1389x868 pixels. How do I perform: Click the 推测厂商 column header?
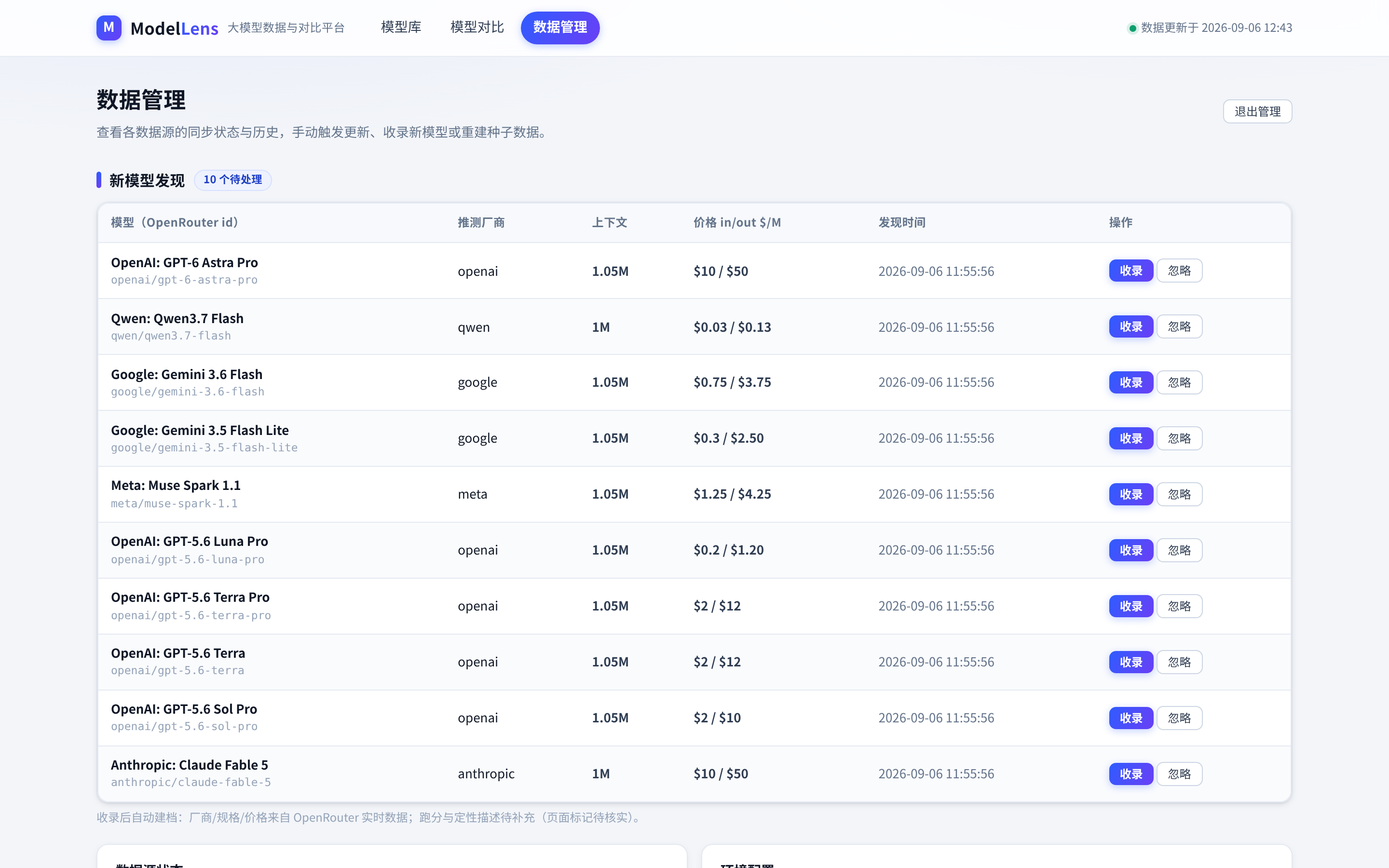coord(481,222)
